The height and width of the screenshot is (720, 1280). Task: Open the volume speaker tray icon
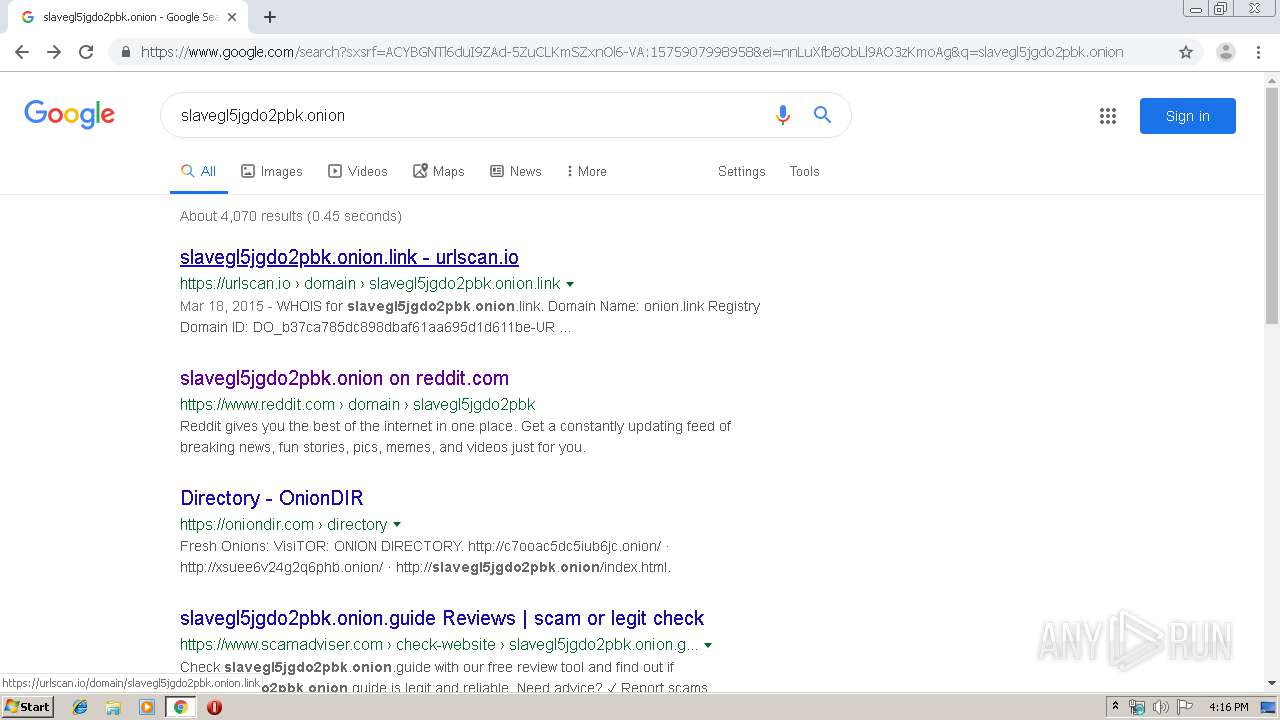1160,707
